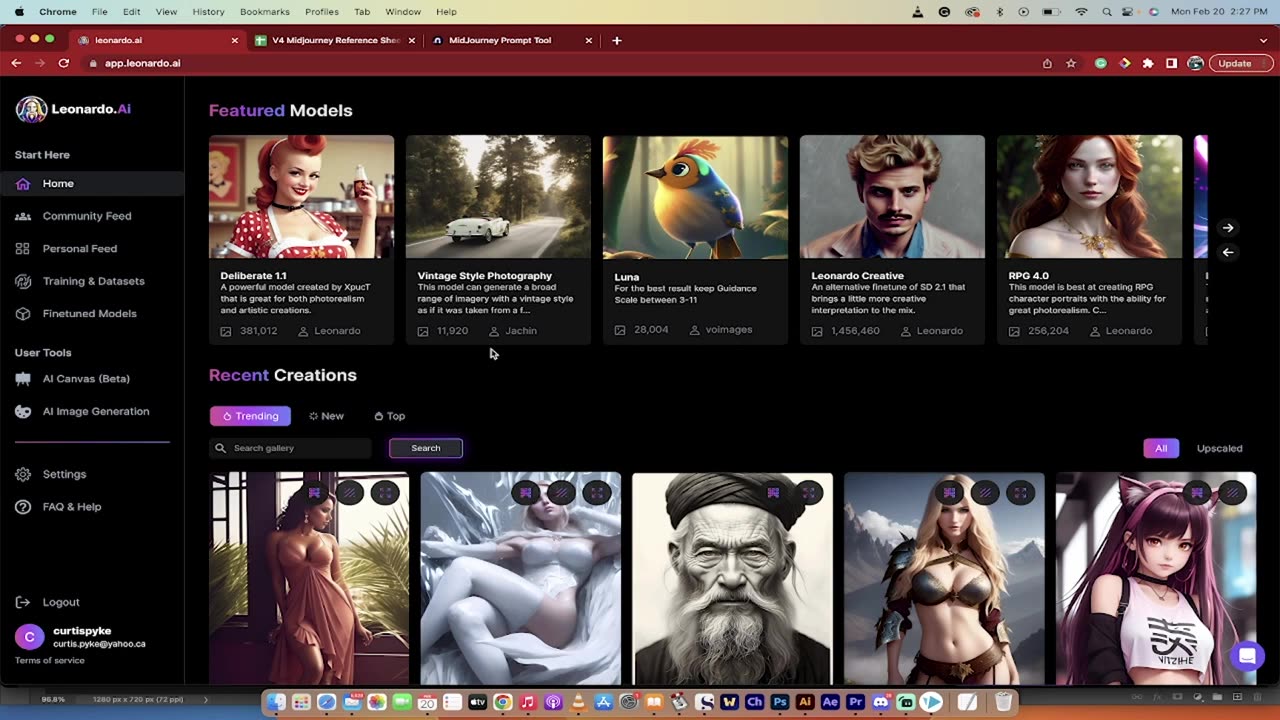Open Discord from the Dock
The width and height of the screenshot is (1280, 720).
coord(881,702)
